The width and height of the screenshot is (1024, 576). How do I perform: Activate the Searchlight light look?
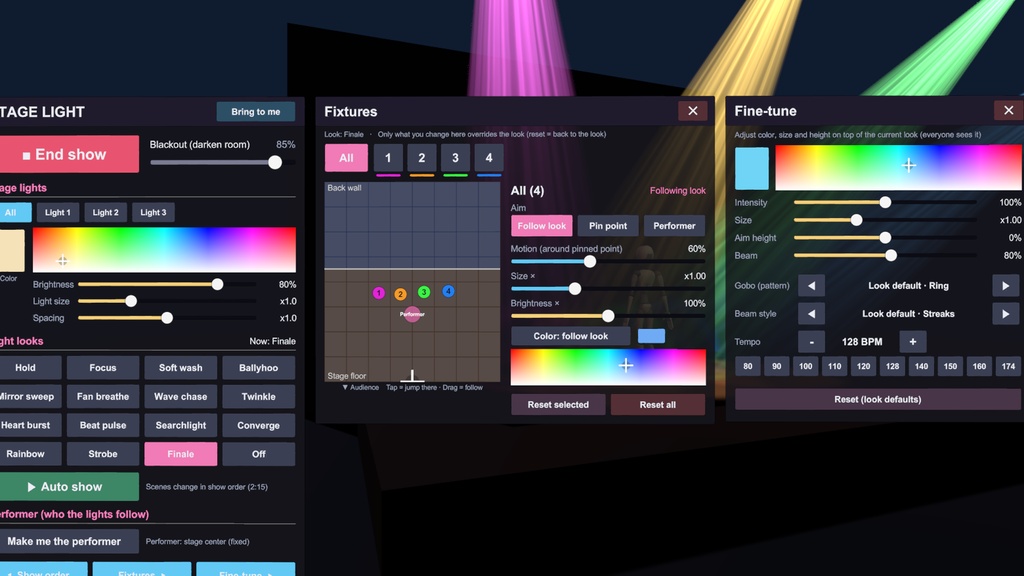(x=180, y=425)
